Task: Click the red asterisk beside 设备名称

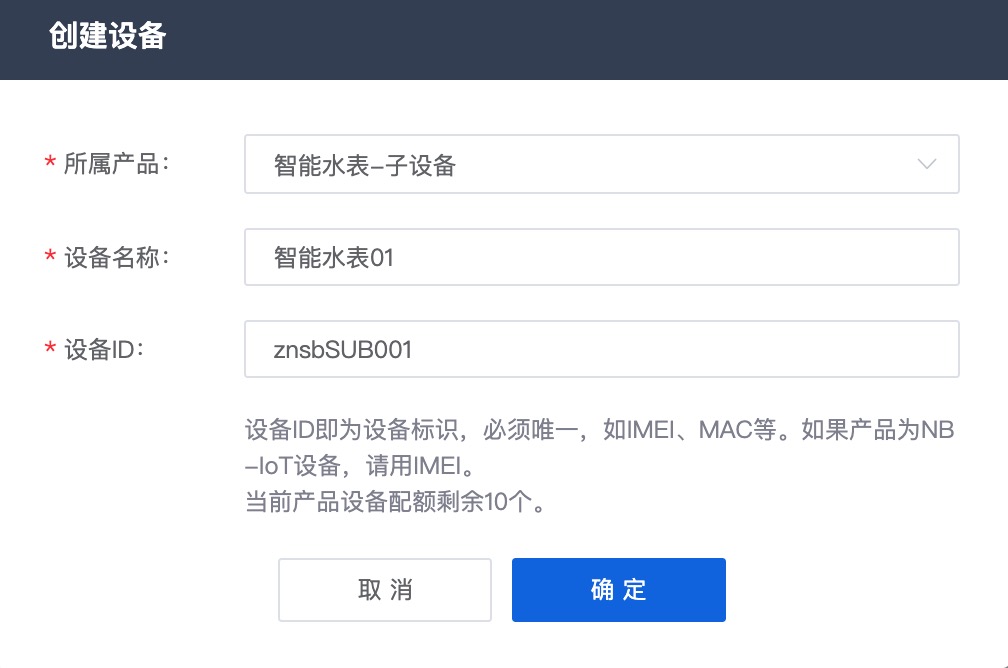Action: click(x=50, y=256)
